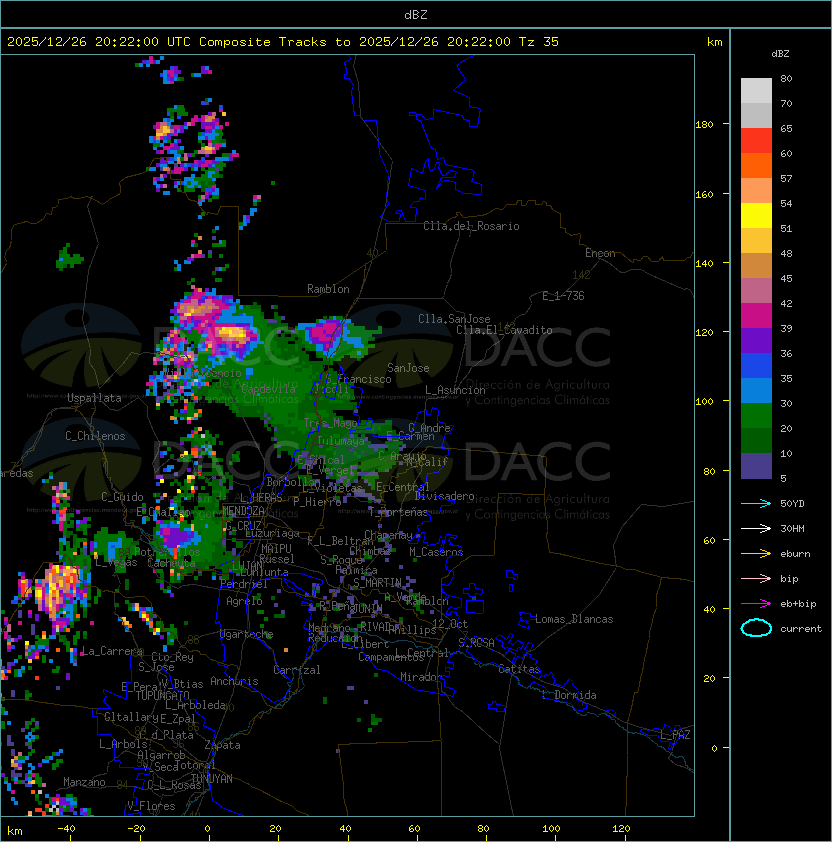The width and height of the screenshot is (832, 842).
Task: Select the purple 39 dBZ color swatch
Action: pyautogui.click(x=756, y=340)
